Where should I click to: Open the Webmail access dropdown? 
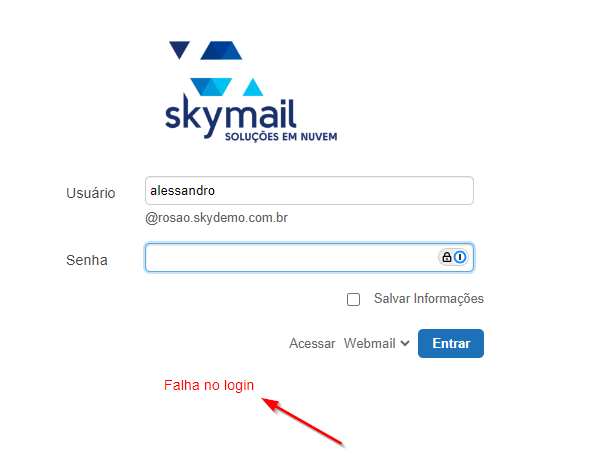(x=377, y=343)
